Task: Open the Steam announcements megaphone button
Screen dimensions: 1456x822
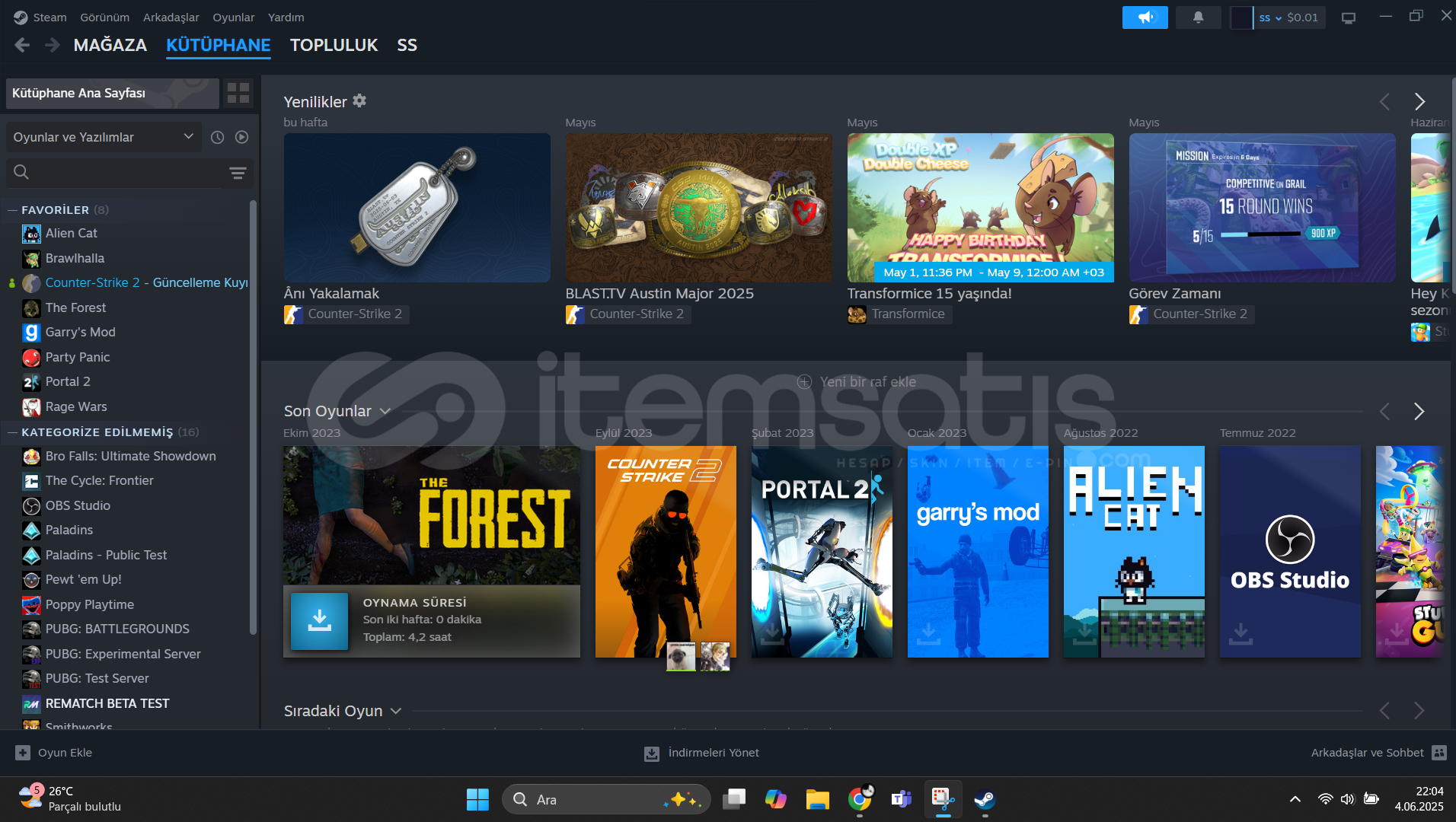Action: 1145,18
